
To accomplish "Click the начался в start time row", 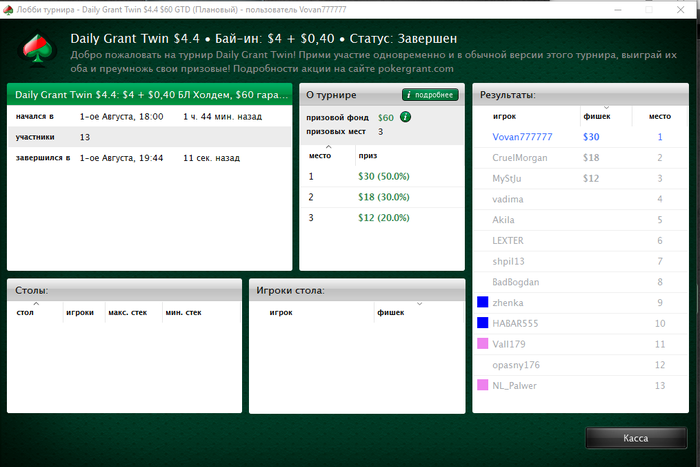I will click(150, 117).
